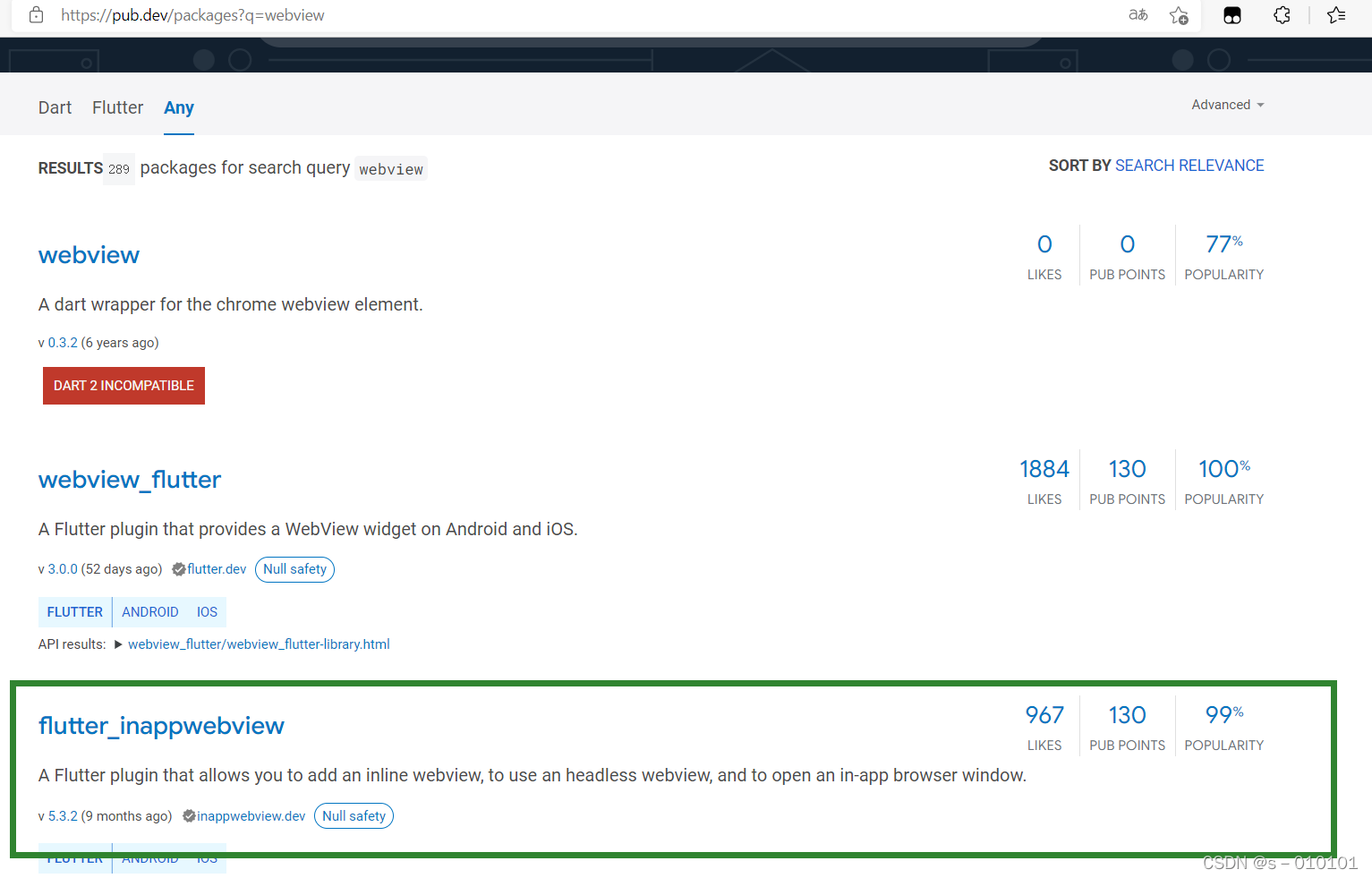Open webview_flutter-library.html API result link
Image resolution: width=1372 pixels, height=878 pixels.
click(x=259, y=644)
